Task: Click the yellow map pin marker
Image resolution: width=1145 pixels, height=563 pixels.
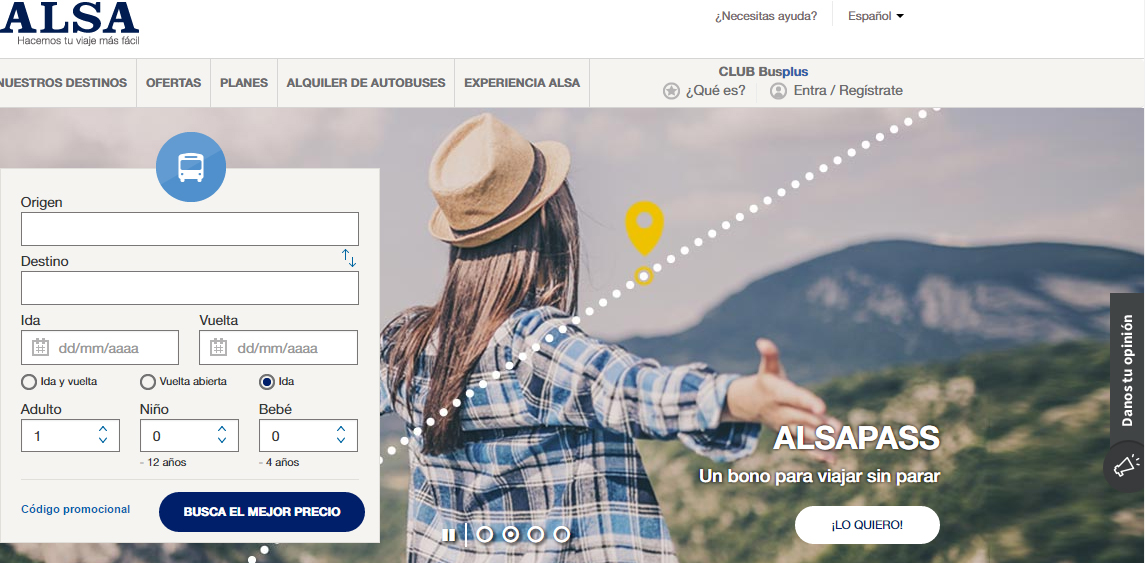Action: tap(645, 228)
